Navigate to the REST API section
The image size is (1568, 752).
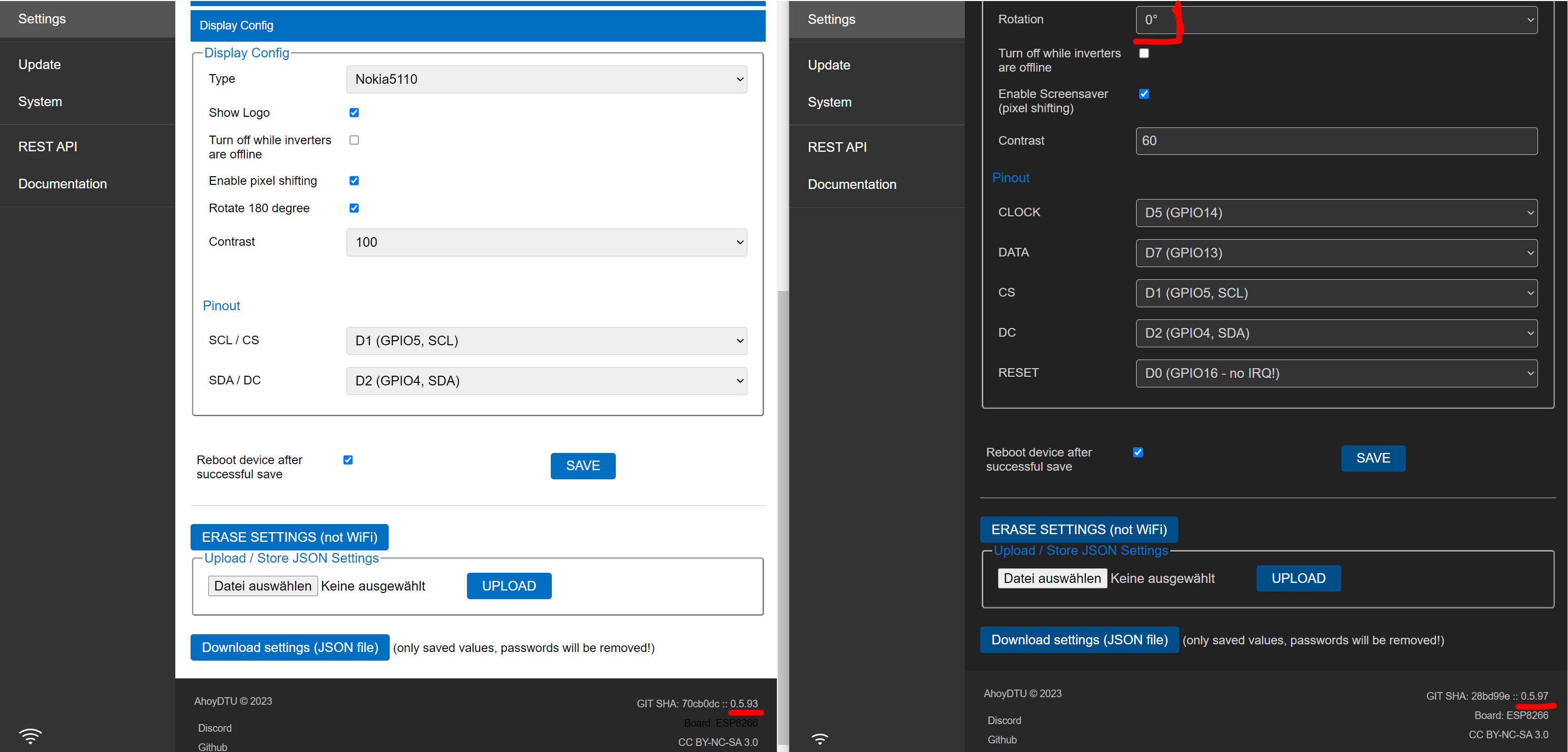(47, 146)
